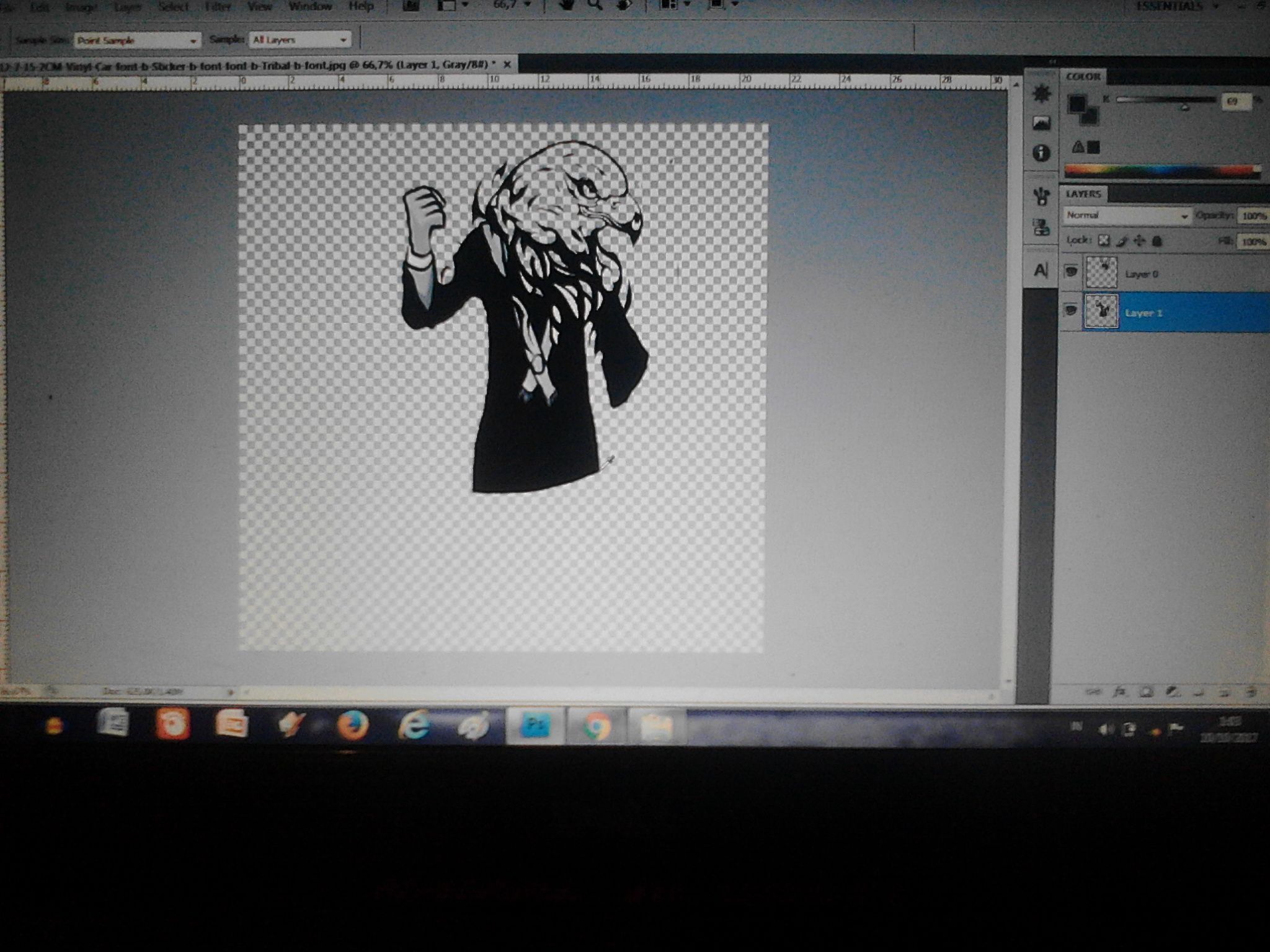Click the K grayscale slider
This screenshot has width=1270, height=952.
tap(1166, 100)
